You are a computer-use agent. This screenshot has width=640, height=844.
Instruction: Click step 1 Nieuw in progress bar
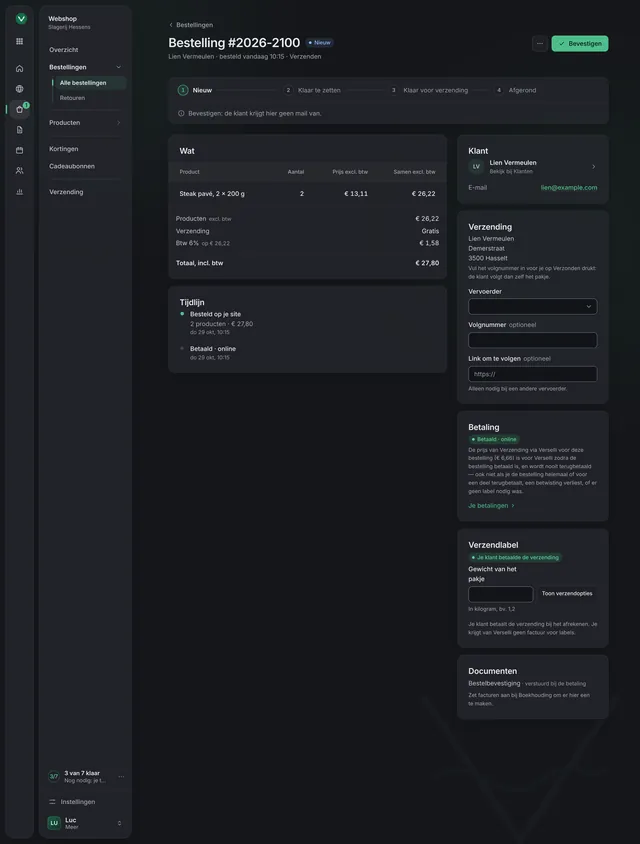click(x=195, y=90)
